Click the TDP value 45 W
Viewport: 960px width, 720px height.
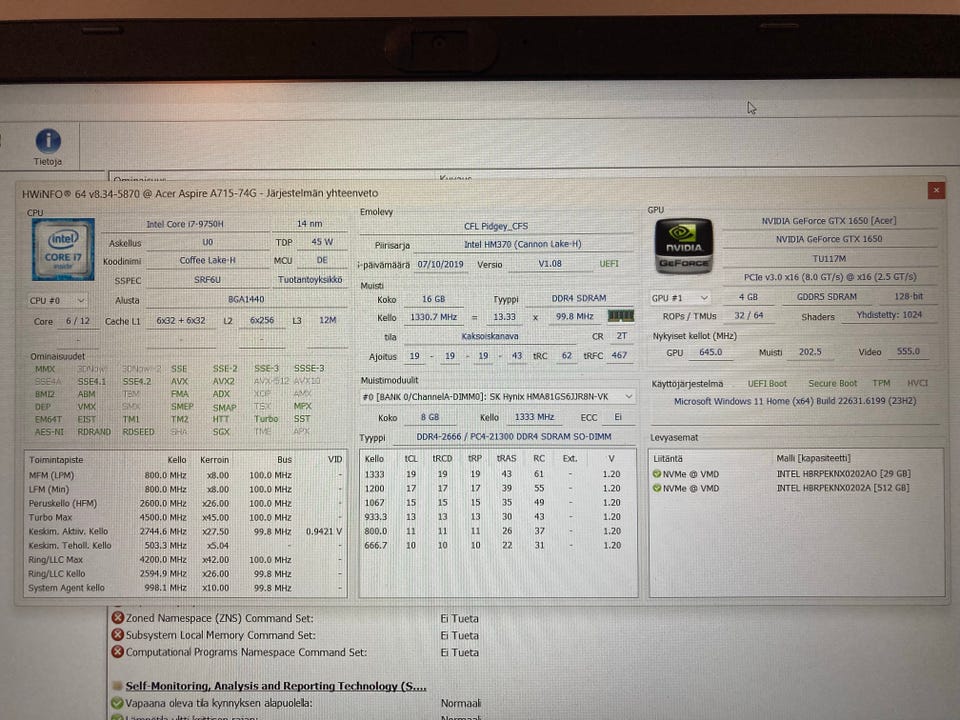[x=322, y=242]
